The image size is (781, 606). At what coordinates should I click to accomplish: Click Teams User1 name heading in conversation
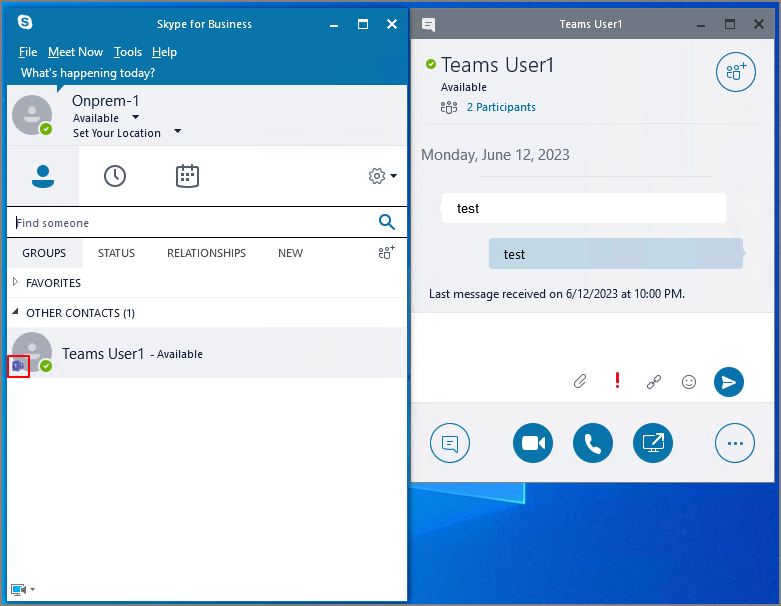point(497,65)
